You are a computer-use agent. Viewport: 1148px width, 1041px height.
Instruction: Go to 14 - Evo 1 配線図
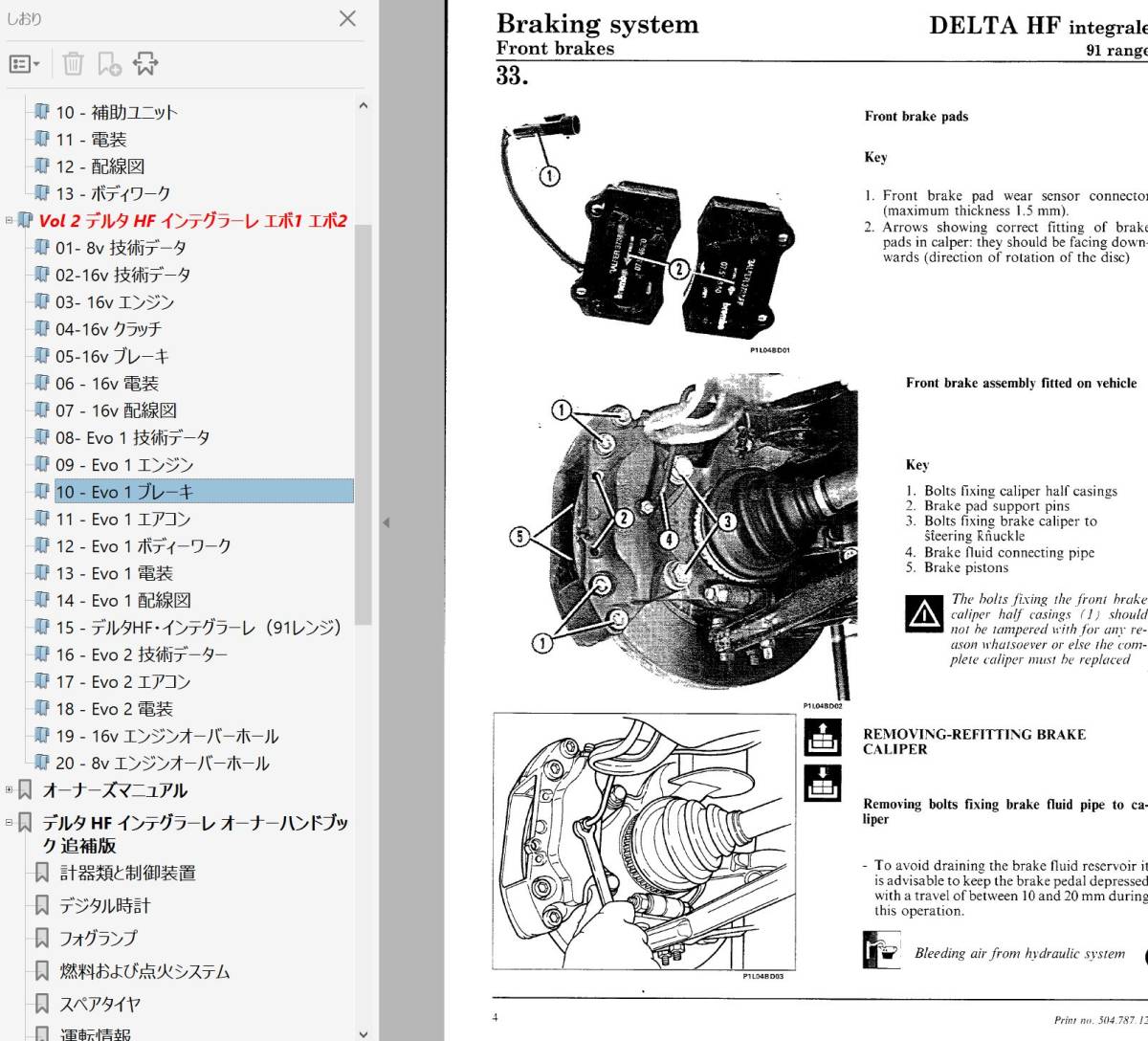coord(123,601)
